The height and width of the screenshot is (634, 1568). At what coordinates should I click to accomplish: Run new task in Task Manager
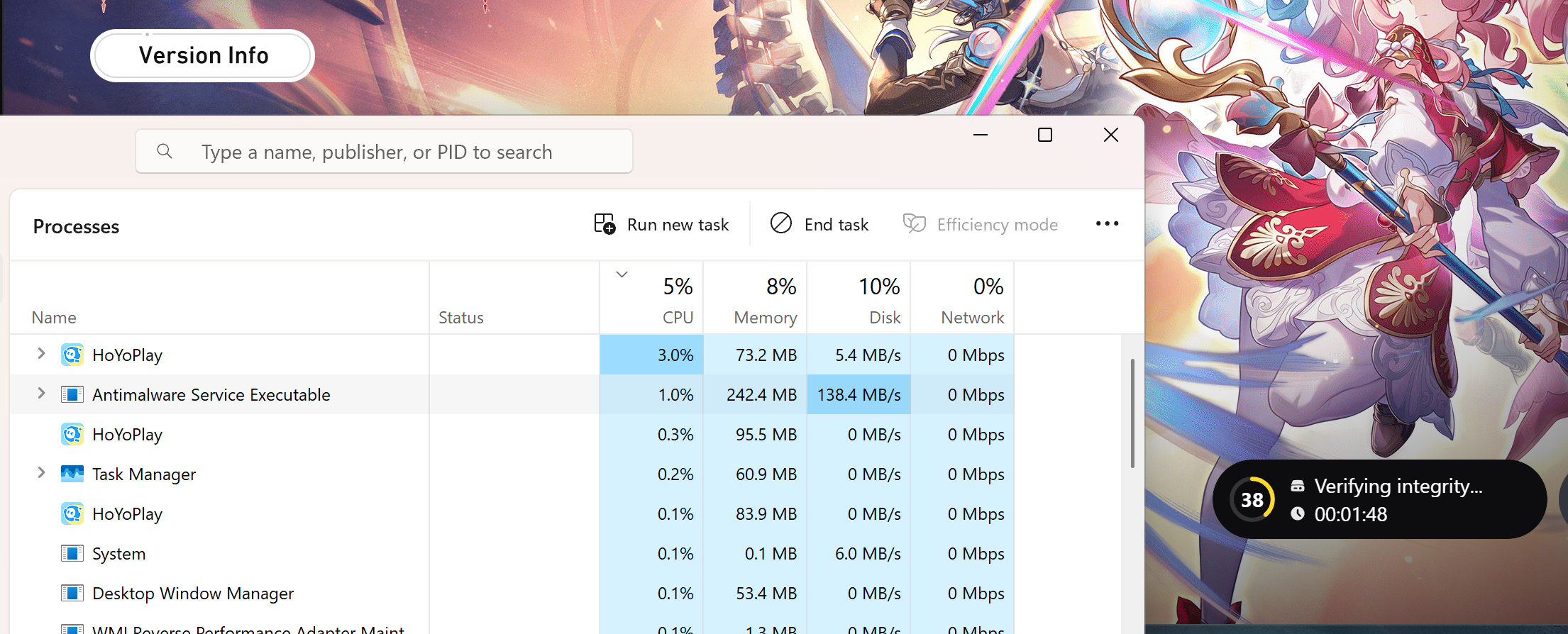[x=661, y=224]
